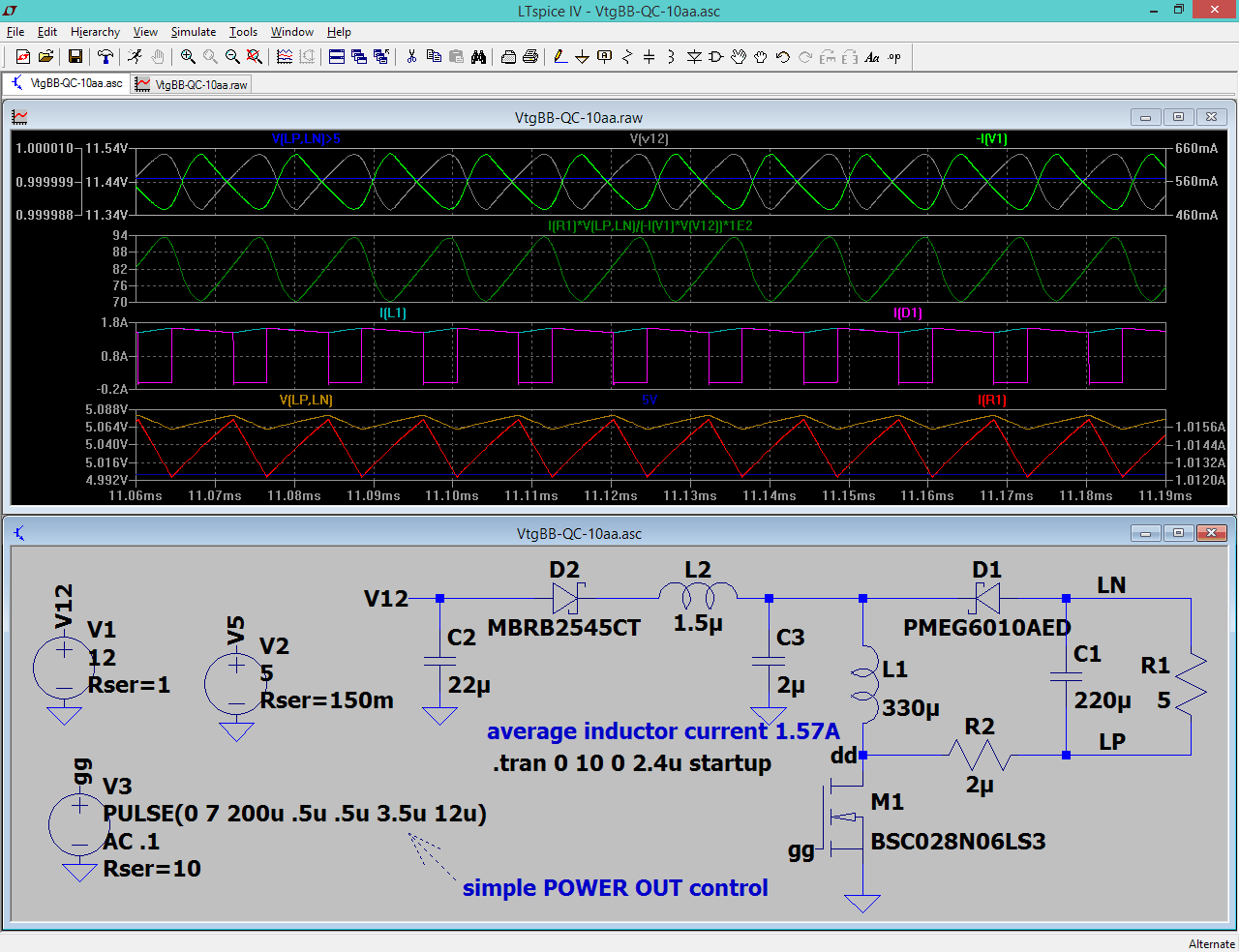Maximize the VtgBB-QC-10aa.asc schematic window
Image resolution: width=1239 pixels, height=952 pixels.
[1178, 533]
